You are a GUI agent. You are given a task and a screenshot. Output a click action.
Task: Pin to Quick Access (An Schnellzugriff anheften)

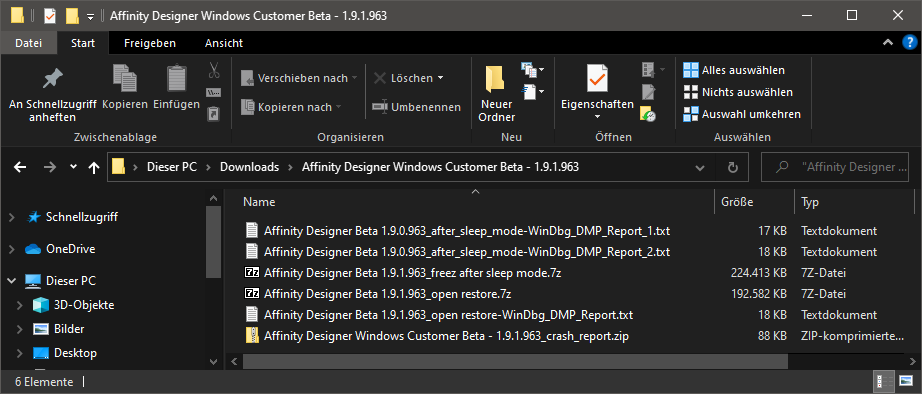52,94
